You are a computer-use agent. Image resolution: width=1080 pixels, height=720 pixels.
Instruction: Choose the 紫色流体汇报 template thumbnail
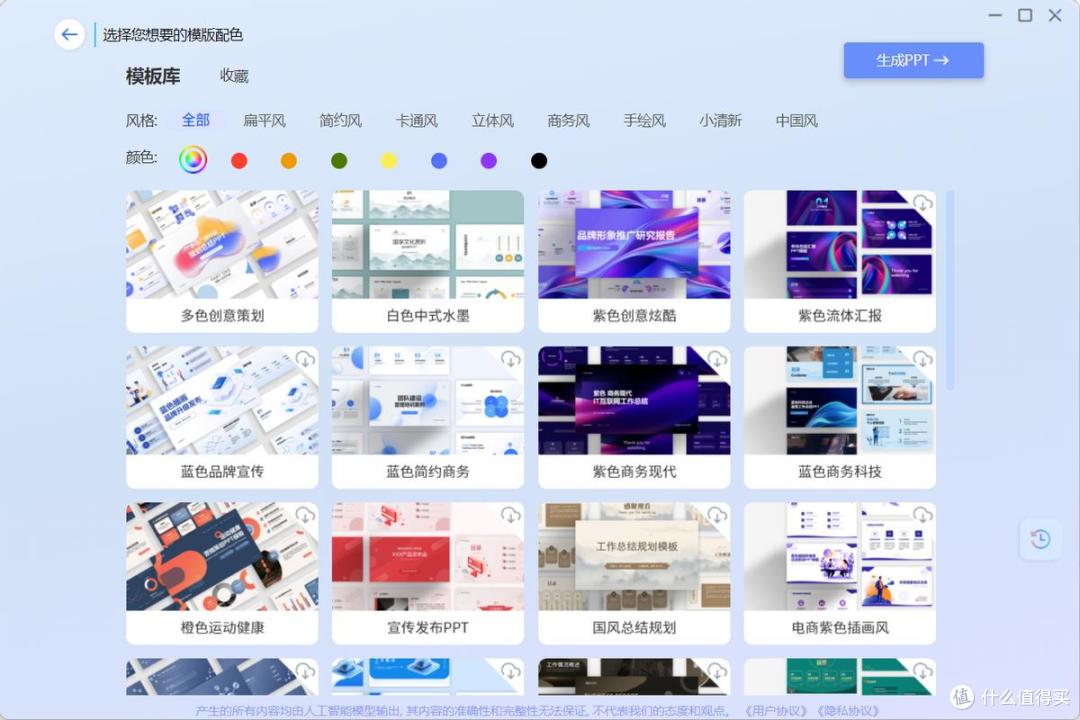pos(840,245)
